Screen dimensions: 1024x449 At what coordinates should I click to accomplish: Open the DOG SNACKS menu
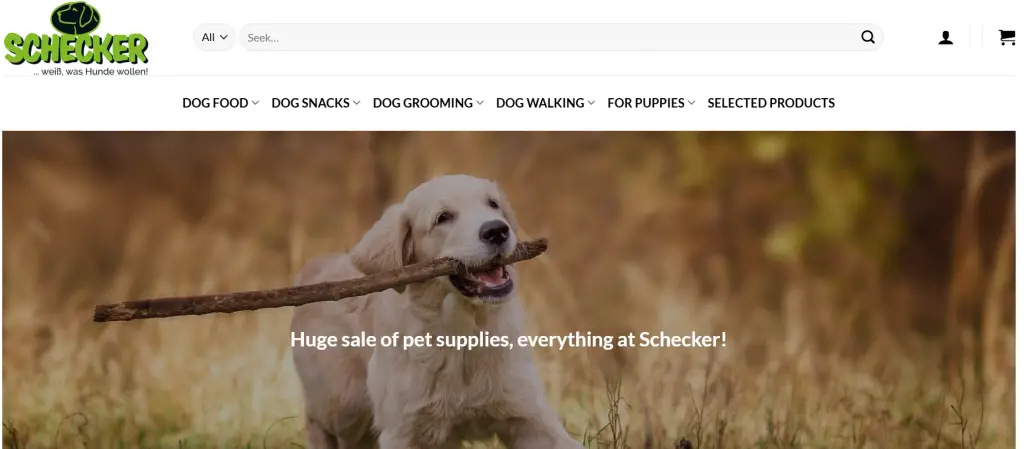tap(316, 103)
